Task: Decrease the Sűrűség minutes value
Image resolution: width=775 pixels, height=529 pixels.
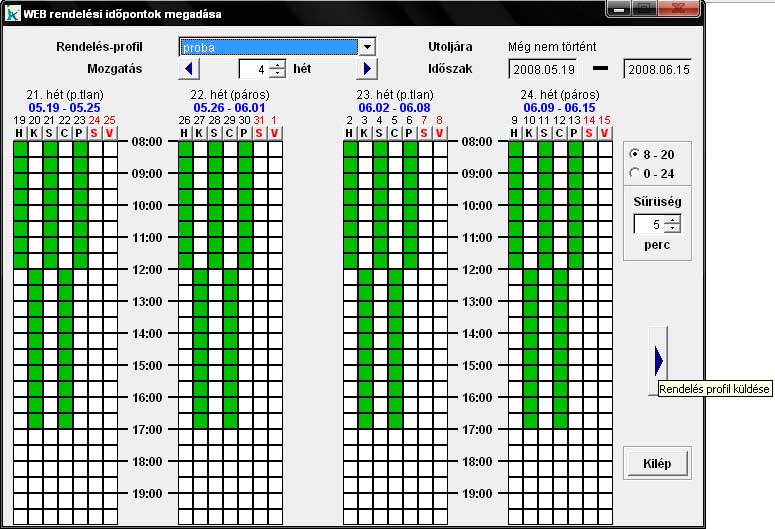Action: [x=672, y=230]
